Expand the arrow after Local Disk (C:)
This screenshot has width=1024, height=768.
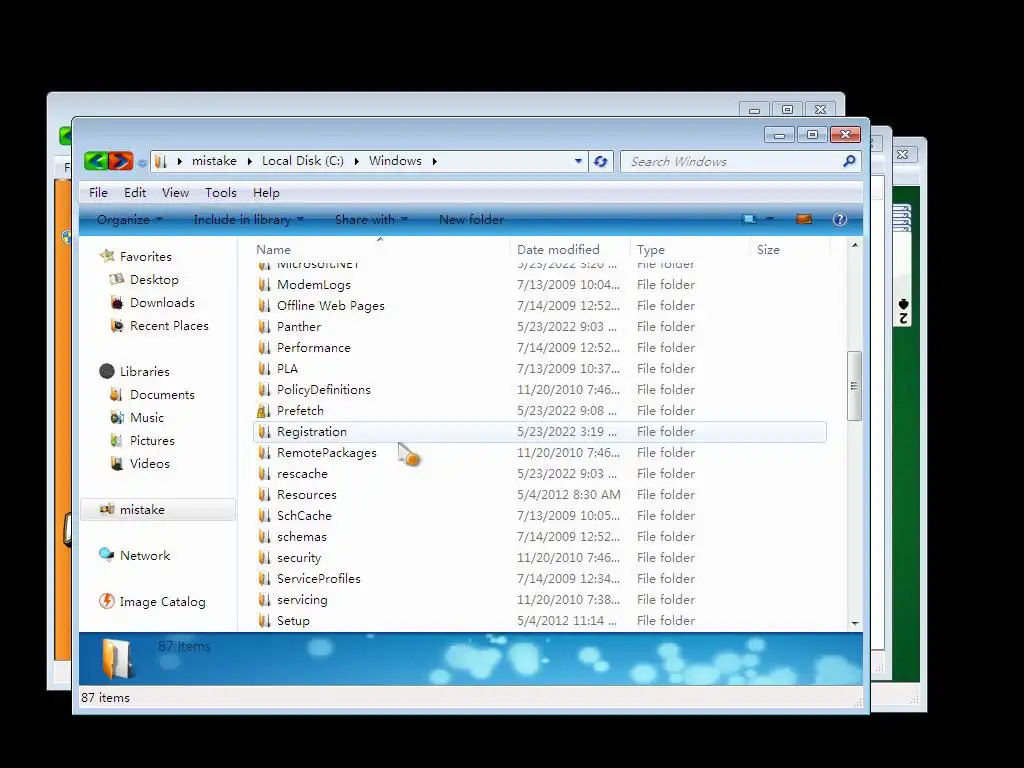tap(357, 161)
